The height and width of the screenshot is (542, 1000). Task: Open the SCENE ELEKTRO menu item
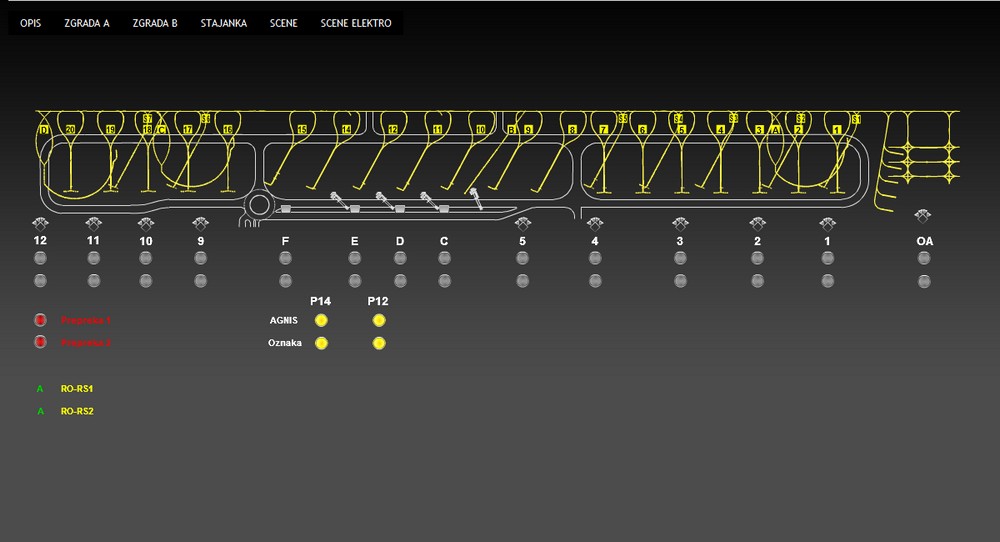click(x=356, y=23)
